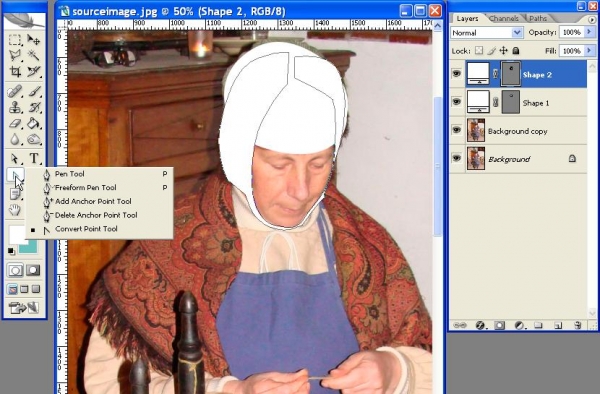Screen dimensions: 600x394
Task: Select the Background copy layer thumbnail
Action: pos(476,130)
